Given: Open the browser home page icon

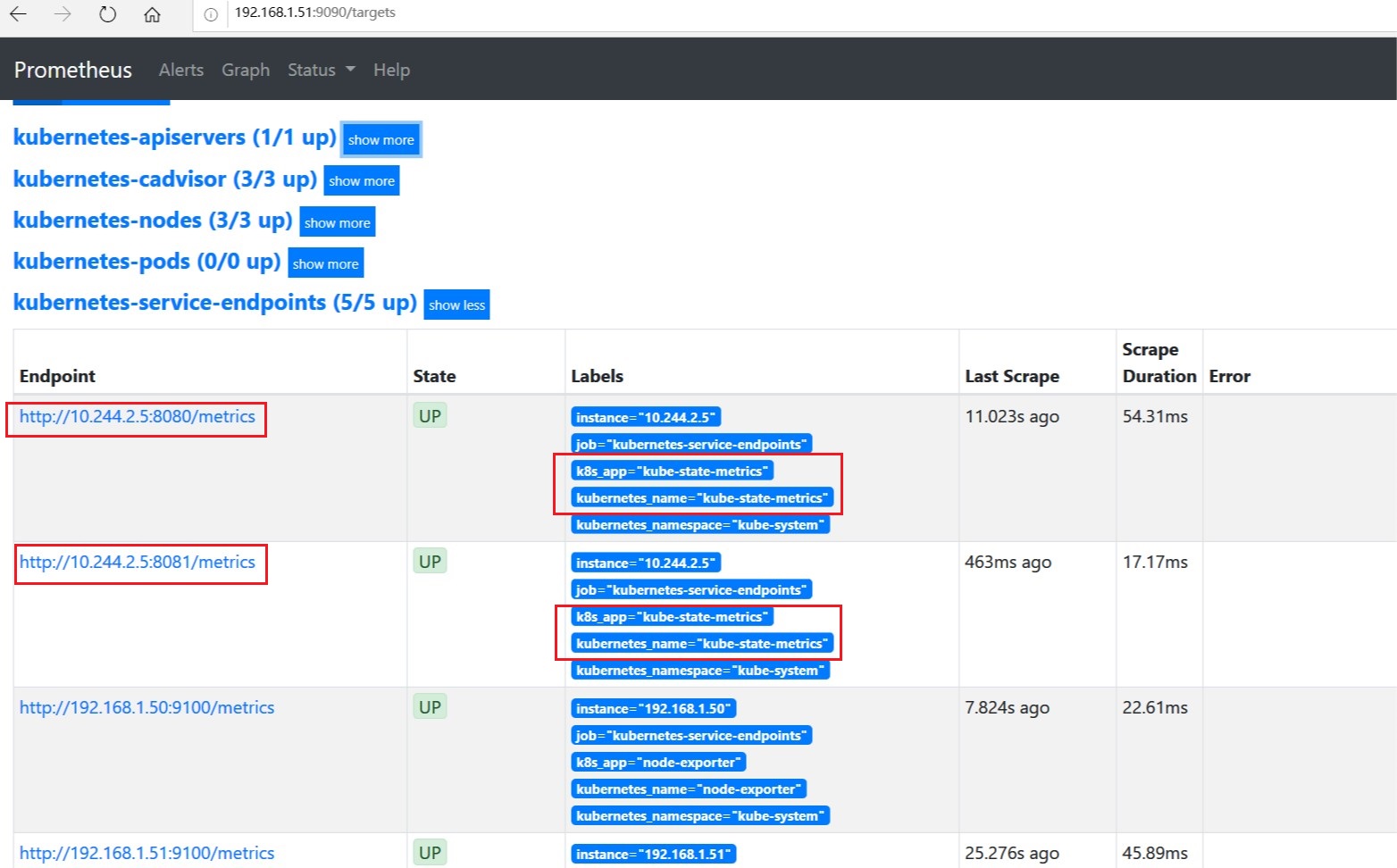Looking at the screenshot, I should point(153,14).
